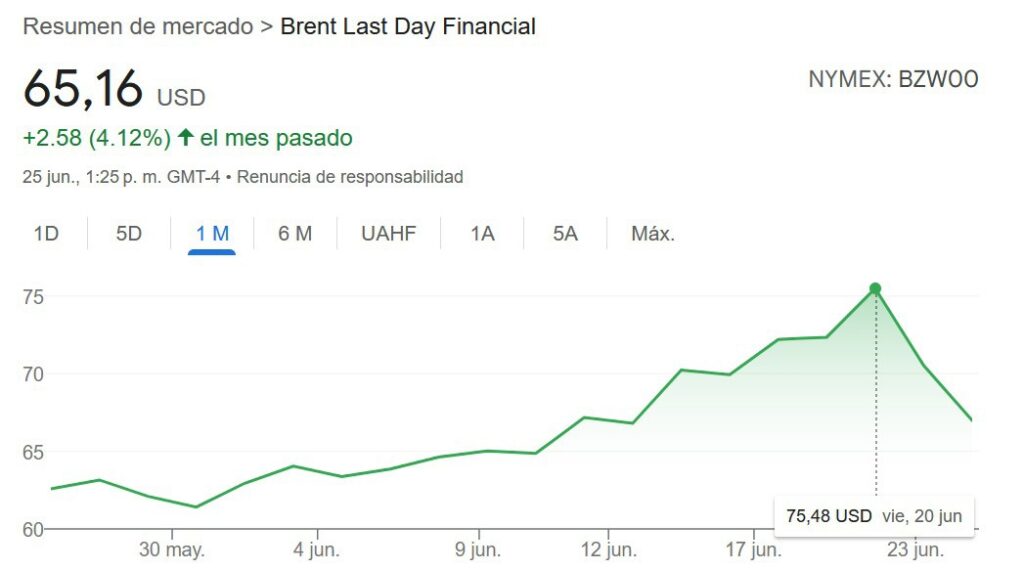Click the 65,16 current price value
This screenshot has width=1024, height=570.
point(84,89)
